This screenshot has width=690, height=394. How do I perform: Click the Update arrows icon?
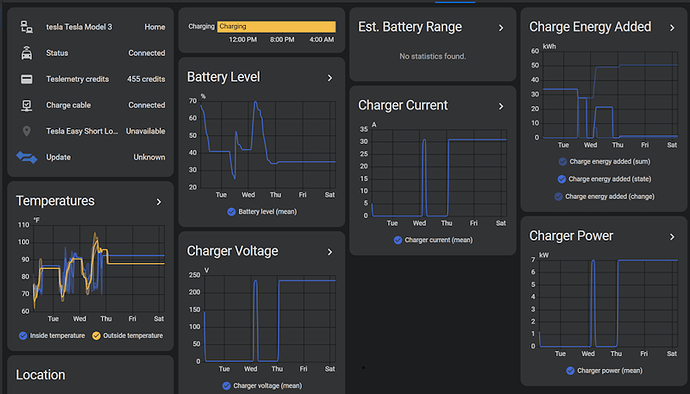pyautogui.click(x=26, y=157)
